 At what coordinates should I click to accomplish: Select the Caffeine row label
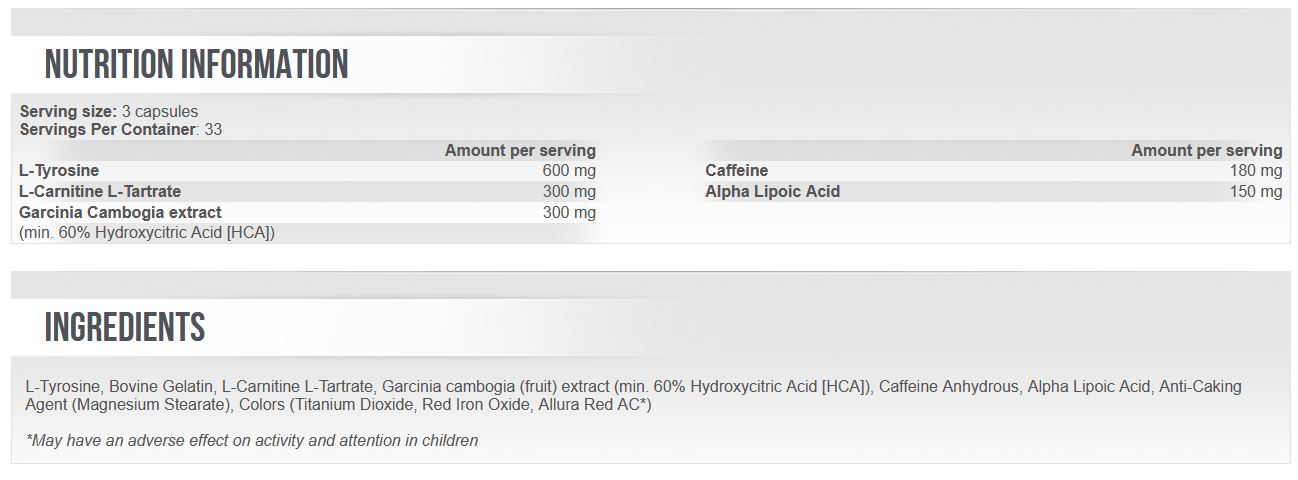click(737, 171)
